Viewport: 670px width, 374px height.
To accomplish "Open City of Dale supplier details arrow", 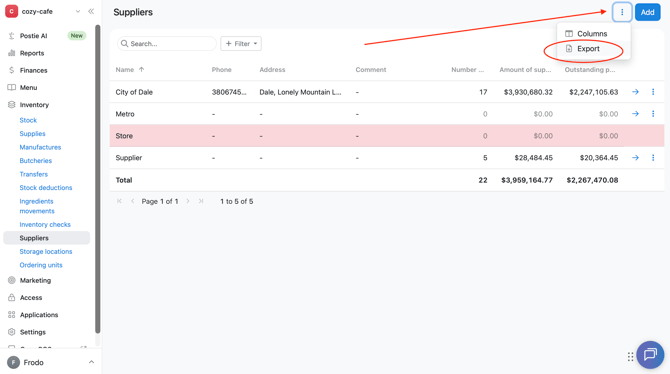I will tap(635, 92).
